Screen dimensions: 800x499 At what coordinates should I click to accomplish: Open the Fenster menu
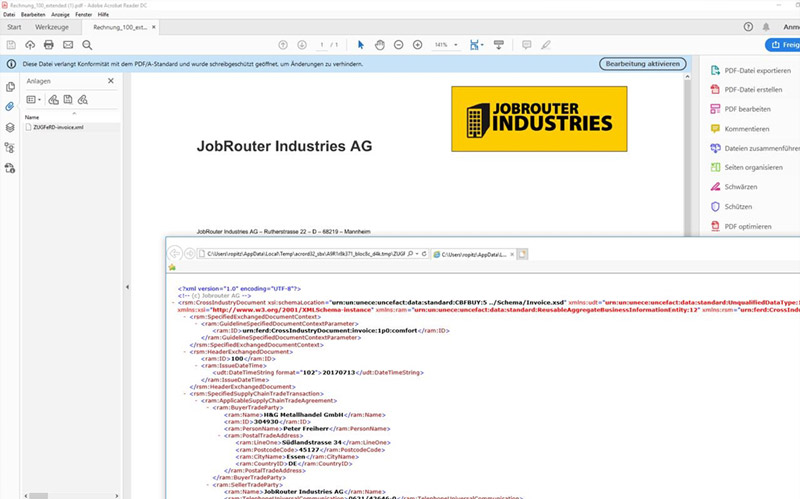click(84, 15)
